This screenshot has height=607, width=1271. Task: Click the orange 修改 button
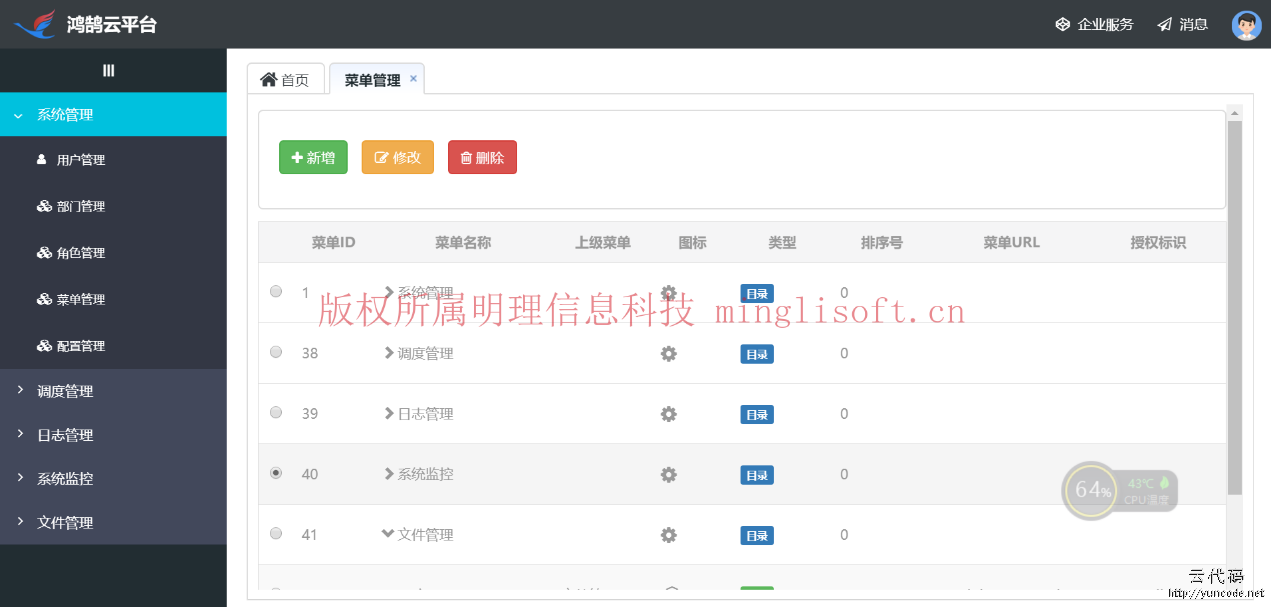tap(397, 158)
